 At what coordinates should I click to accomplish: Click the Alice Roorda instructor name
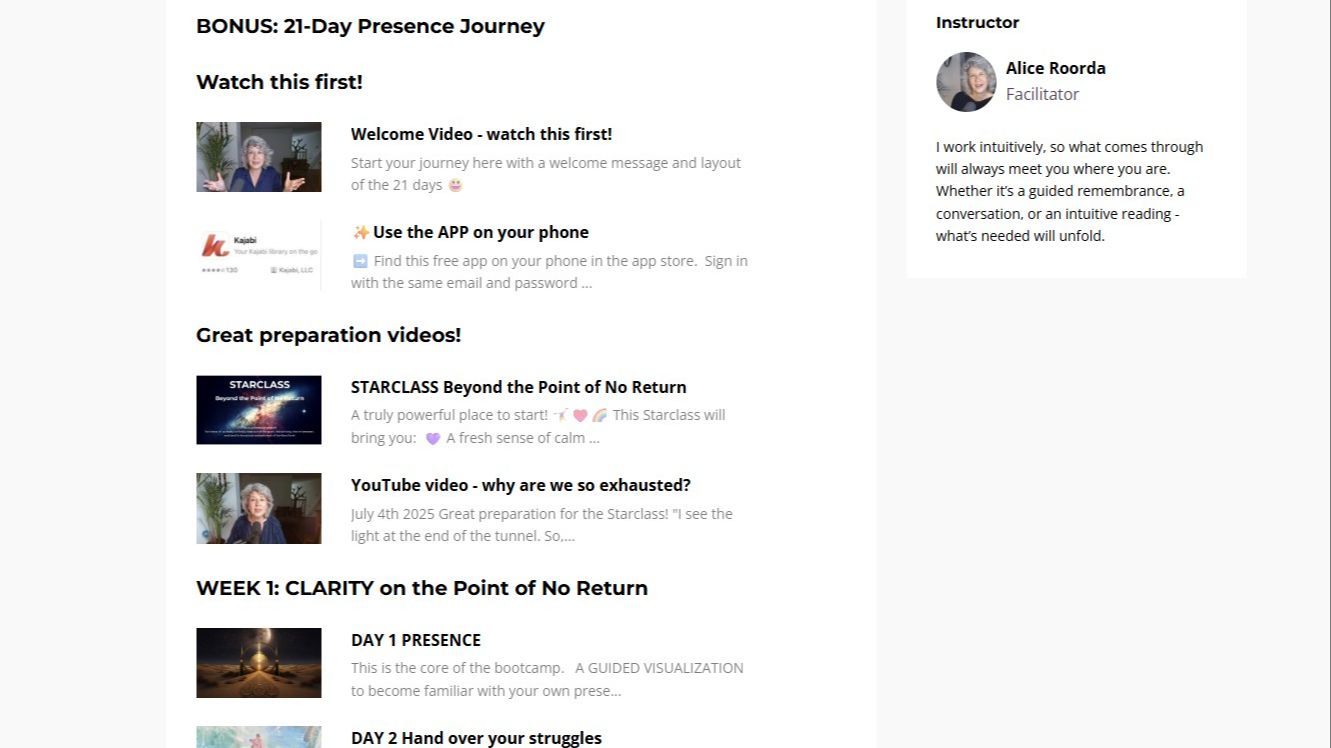point(1055,68)
